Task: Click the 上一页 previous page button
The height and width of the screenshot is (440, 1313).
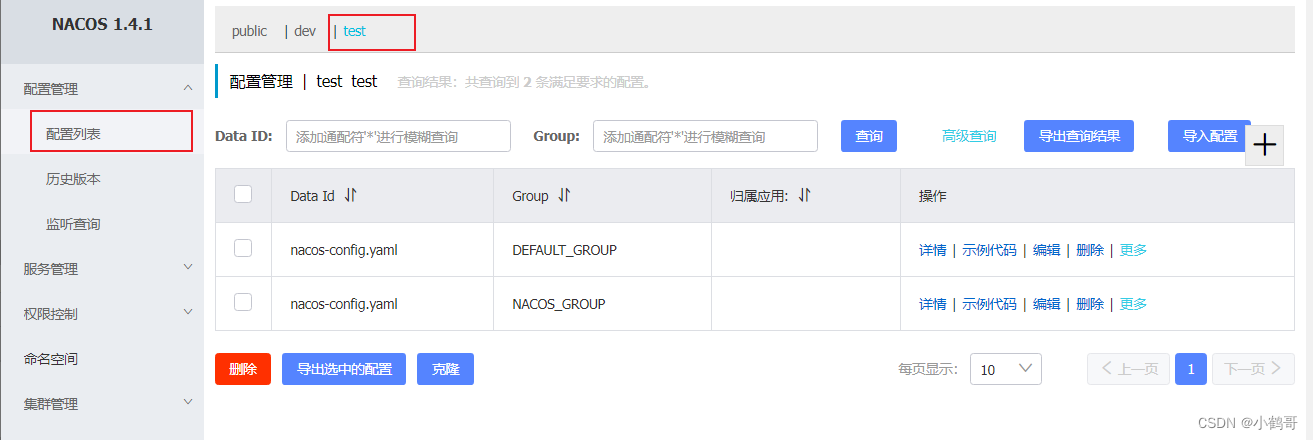Action: pos(1129,369)
